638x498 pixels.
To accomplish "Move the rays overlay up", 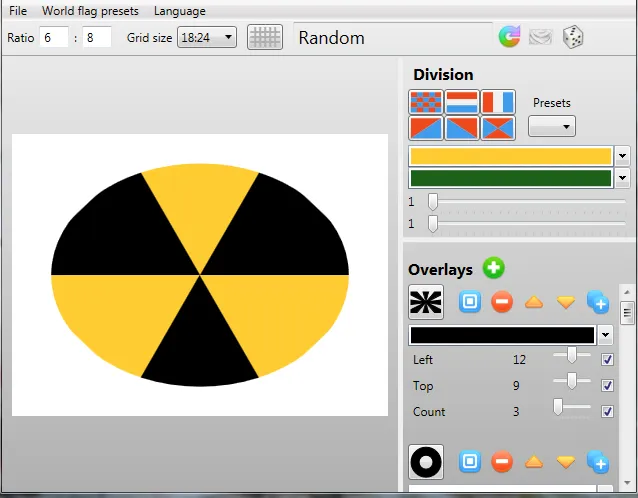I will pyautogui.click(x=534, y=302).
